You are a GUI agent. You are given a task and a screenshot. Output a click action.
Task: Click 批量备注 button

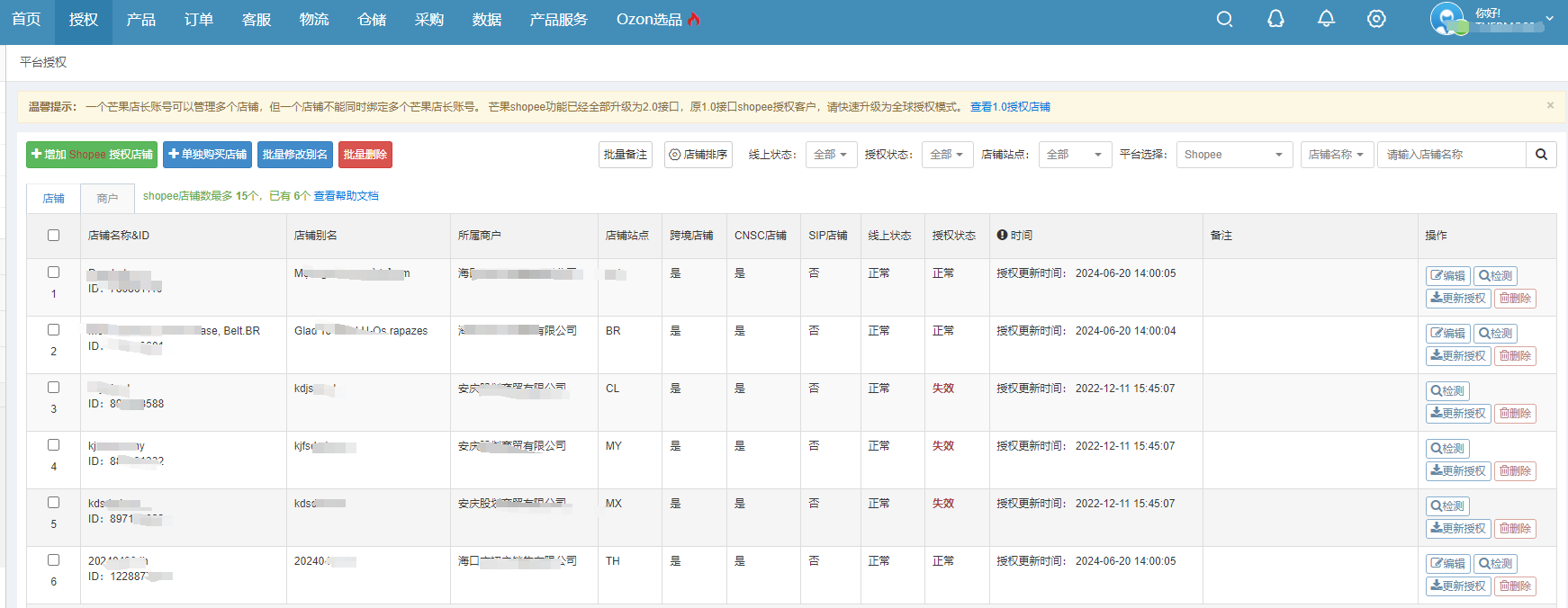(626, 155)
